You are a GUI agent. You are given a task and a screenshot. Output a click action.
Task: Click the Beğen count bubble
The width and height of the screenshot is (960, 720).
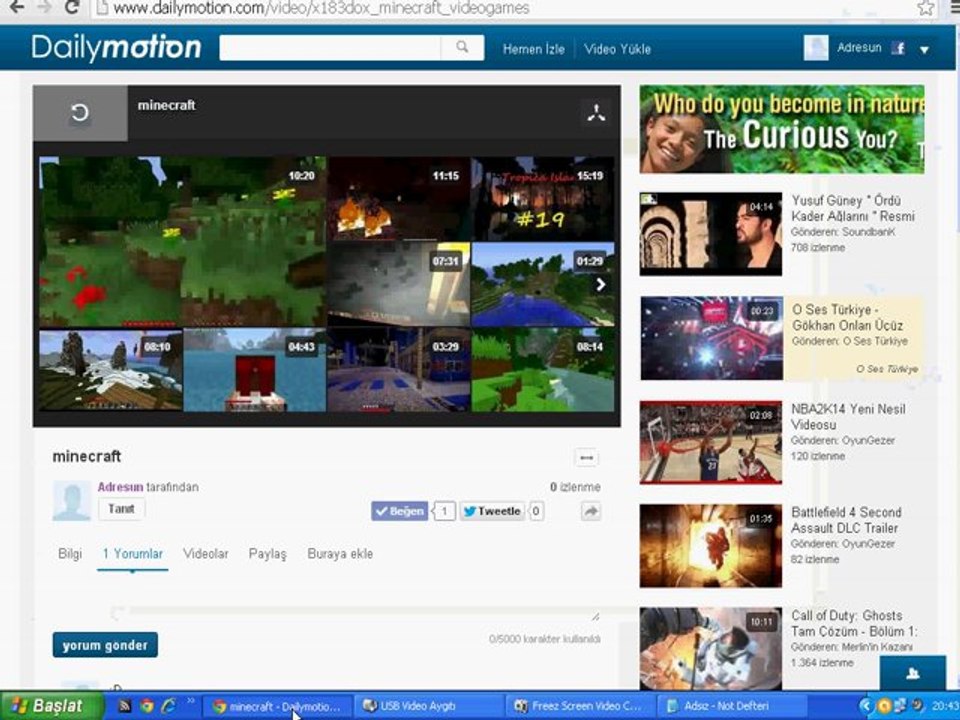coord(444,511)
